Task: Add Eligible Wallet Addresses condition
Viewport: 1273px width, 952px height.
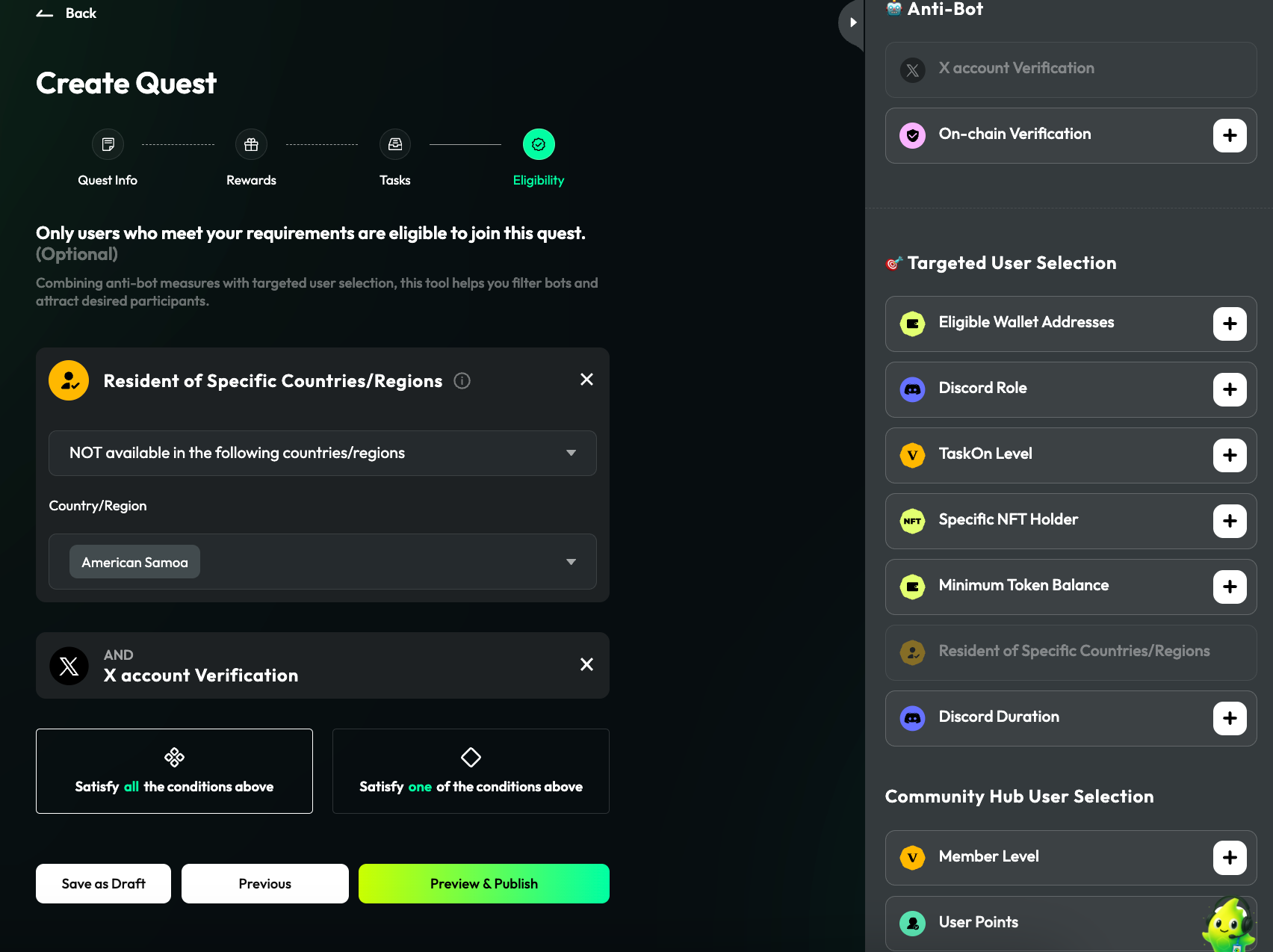Action: 1229,324
